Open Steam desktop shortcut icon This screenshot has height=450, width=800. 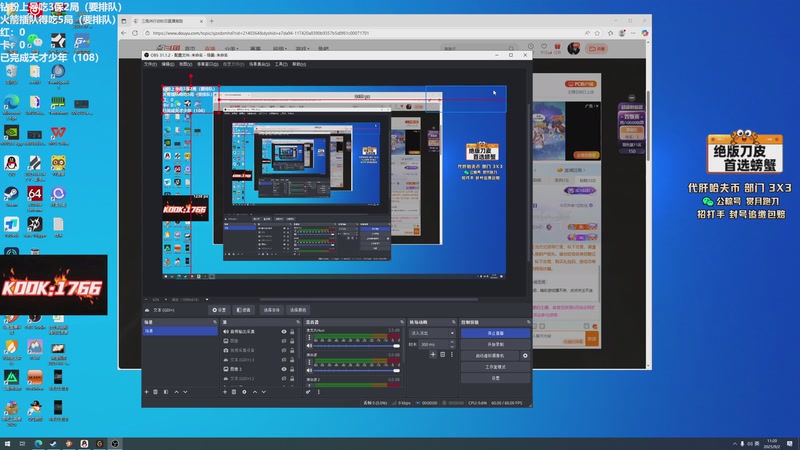tap(11, 196)
